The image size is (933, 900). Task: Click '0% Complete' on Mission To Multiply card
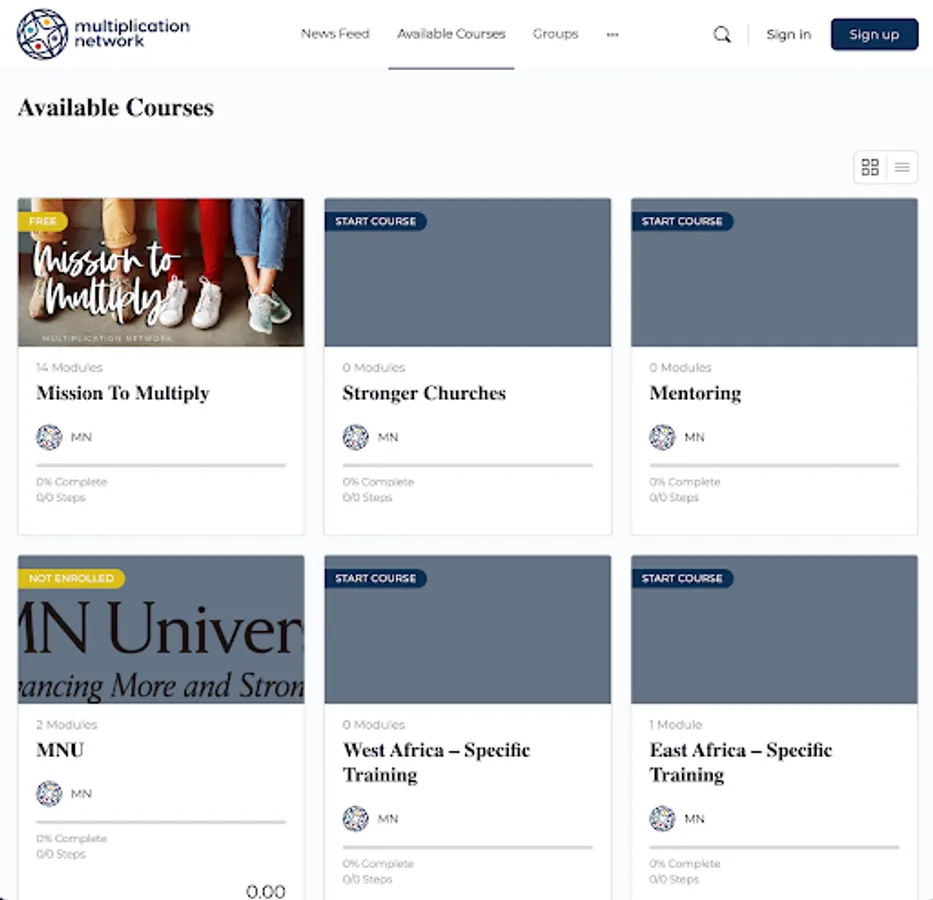pyautogui.click(x=72, y=482)
